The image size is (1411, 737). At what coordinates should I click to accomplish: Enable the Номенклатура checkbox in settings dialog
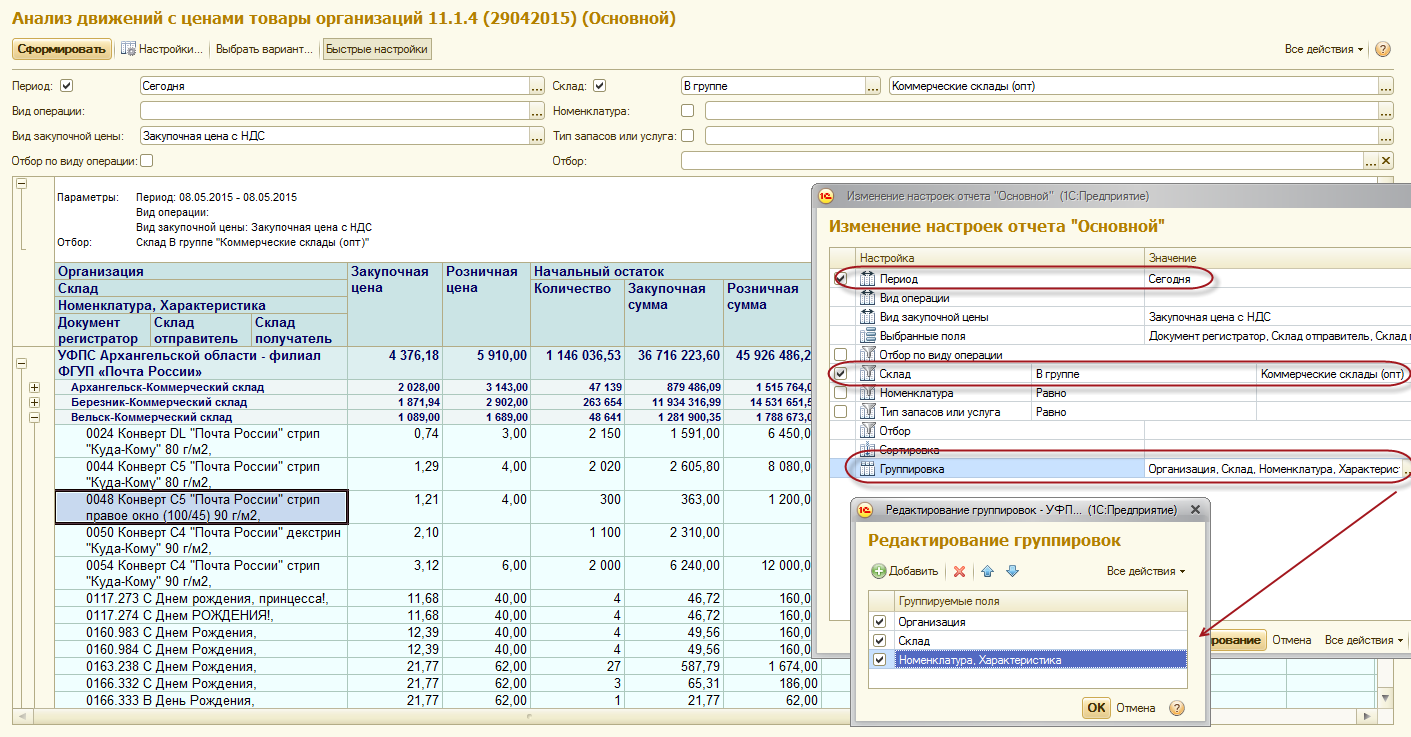pyautogui.click(x=841, y=393)
